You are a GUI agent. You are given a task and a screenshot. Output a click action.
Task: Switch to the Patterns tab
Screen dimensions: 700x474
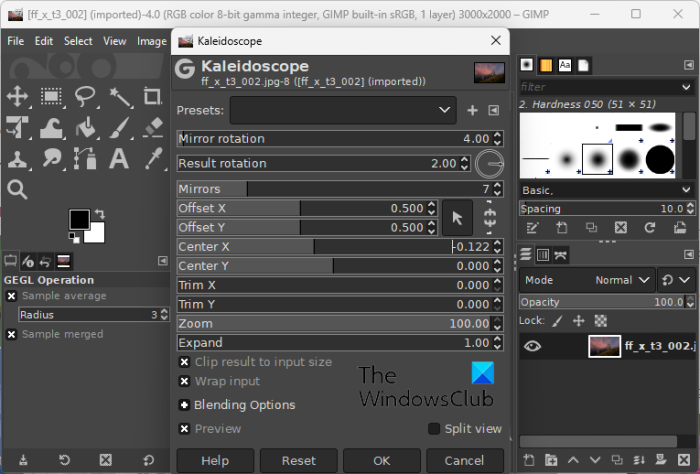click(x=546, y=65)
